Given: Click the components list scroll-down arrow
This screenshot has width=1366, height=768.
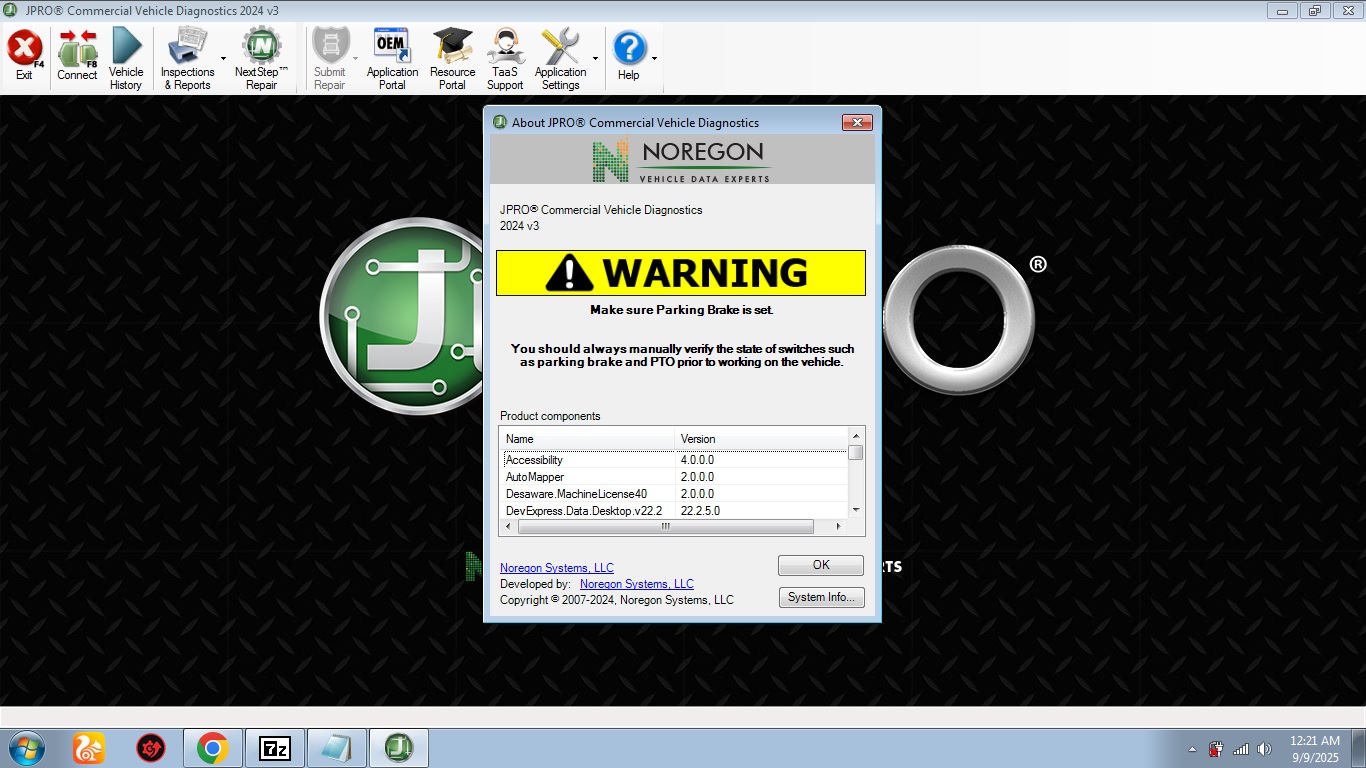Looking at the screenshot, I should pyautogui.click(x=855, y=510).
